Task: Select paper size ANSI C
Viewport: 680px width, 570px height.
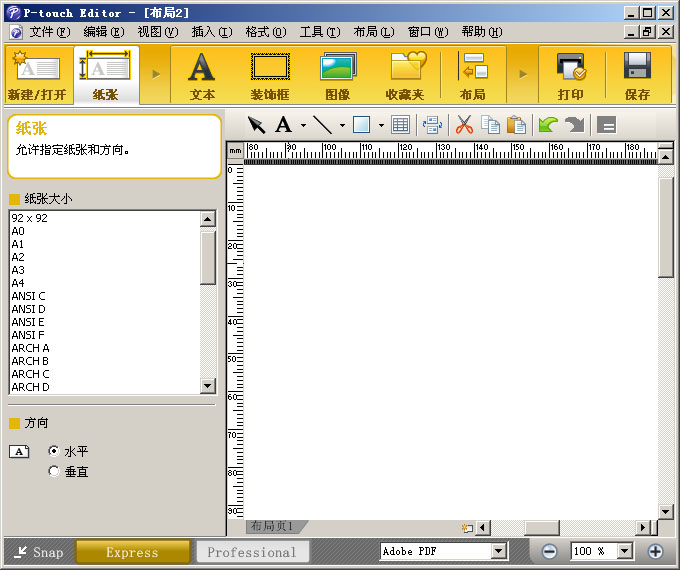Action: (105, 296)
